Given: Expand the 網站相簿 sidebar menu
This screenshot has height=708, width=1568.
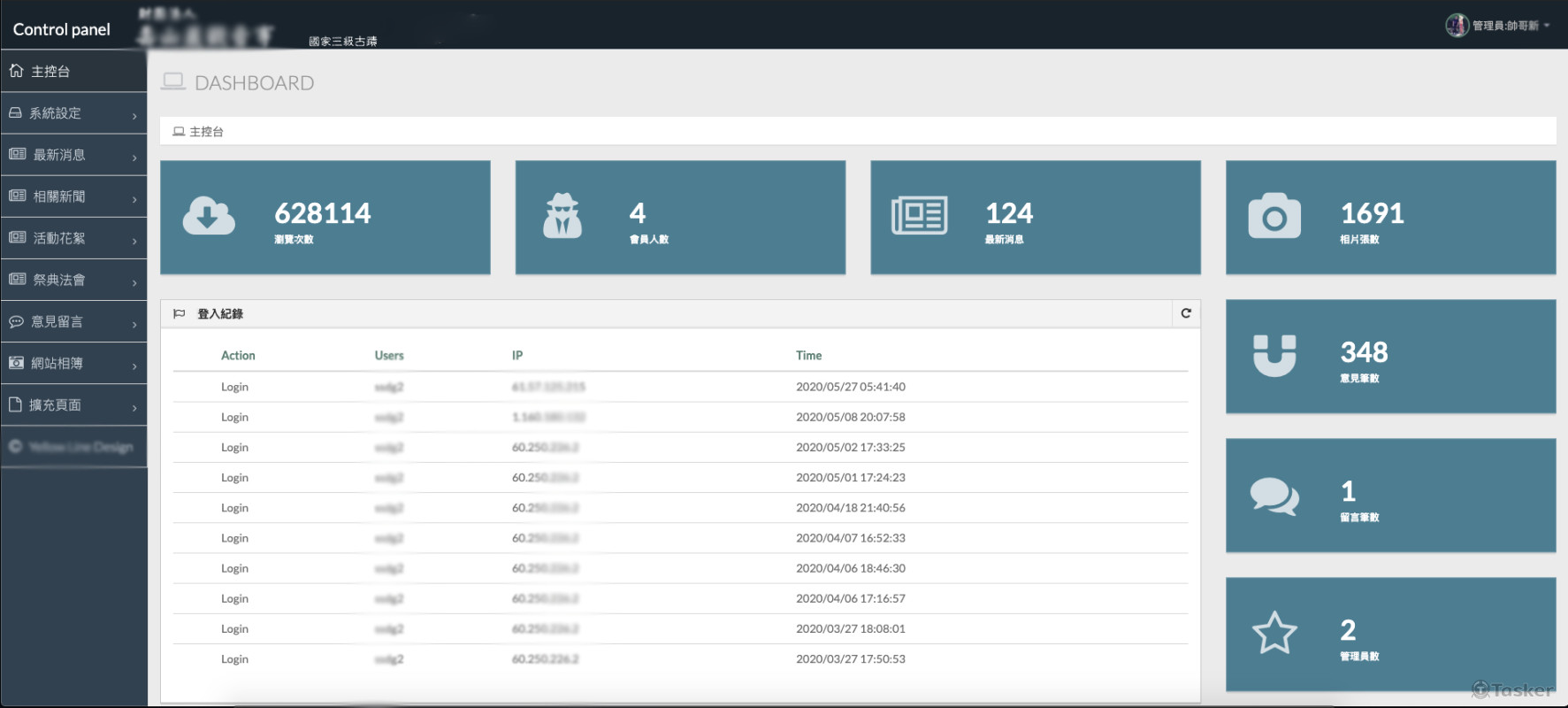Looking at the screenshot, I should [73, 363].
